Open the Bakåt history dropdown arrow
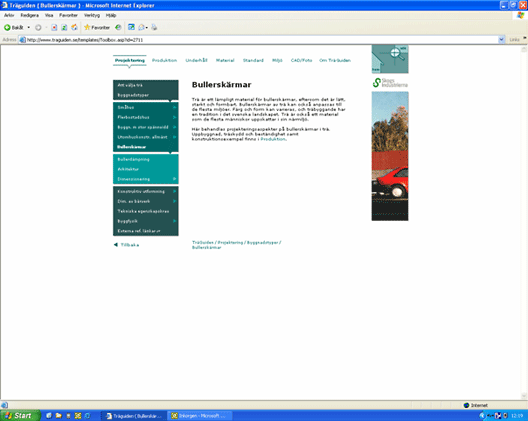This screenshot has height=421, width=528. pos(29,28)
